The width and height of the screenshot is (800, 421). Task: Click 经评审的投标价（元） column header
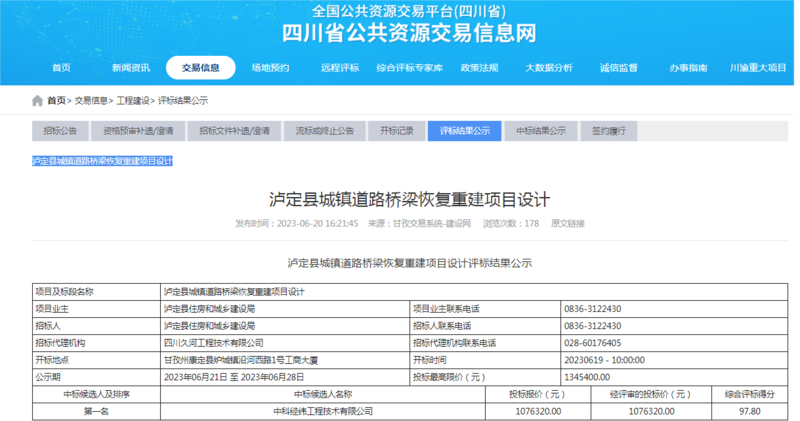[651, 394]
